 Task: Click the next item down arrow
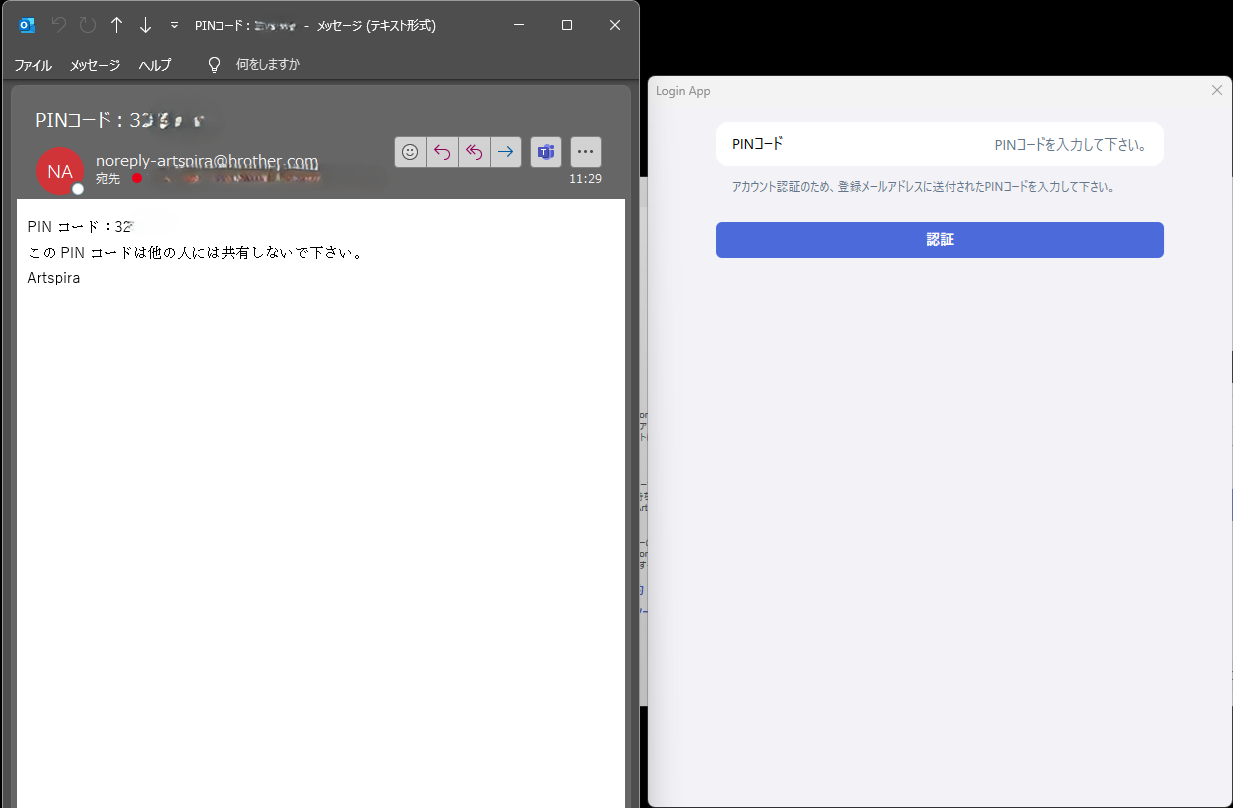[x=145, y=25]
